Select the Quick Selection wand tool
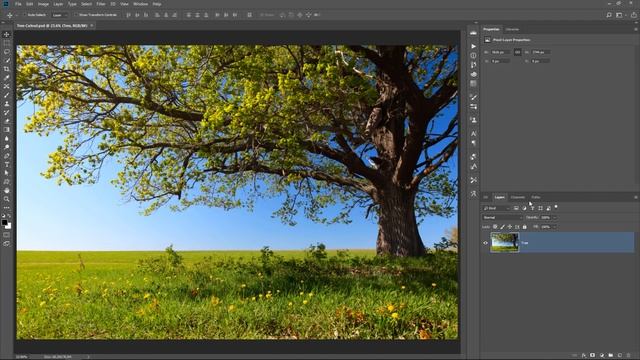 click(x=7, y=60)
